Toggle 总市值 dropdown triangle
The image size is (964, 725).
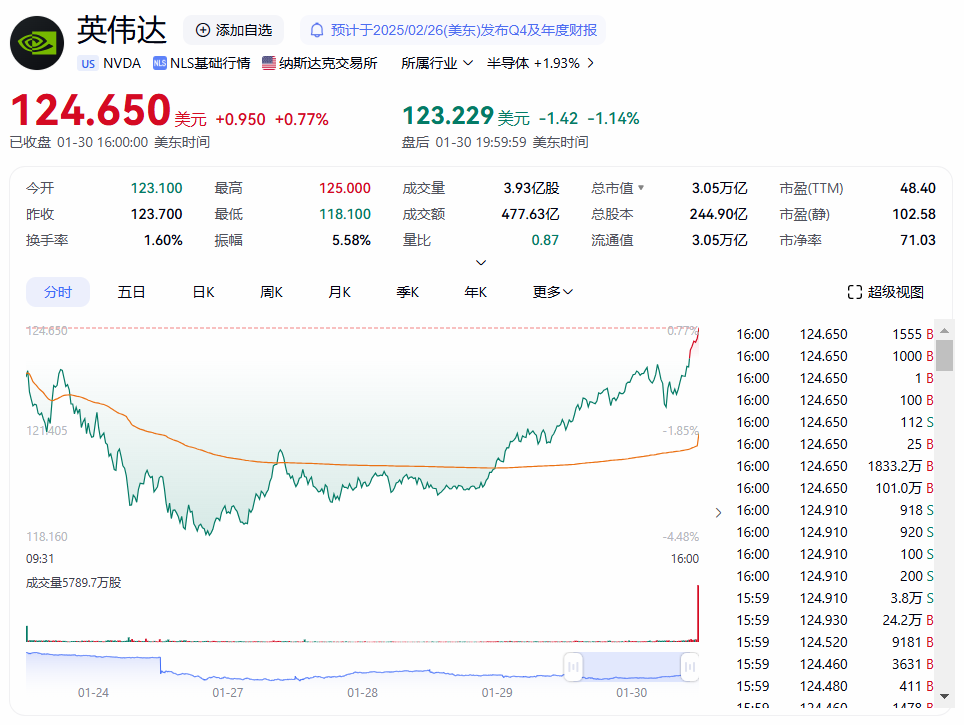tap(641, 188)
